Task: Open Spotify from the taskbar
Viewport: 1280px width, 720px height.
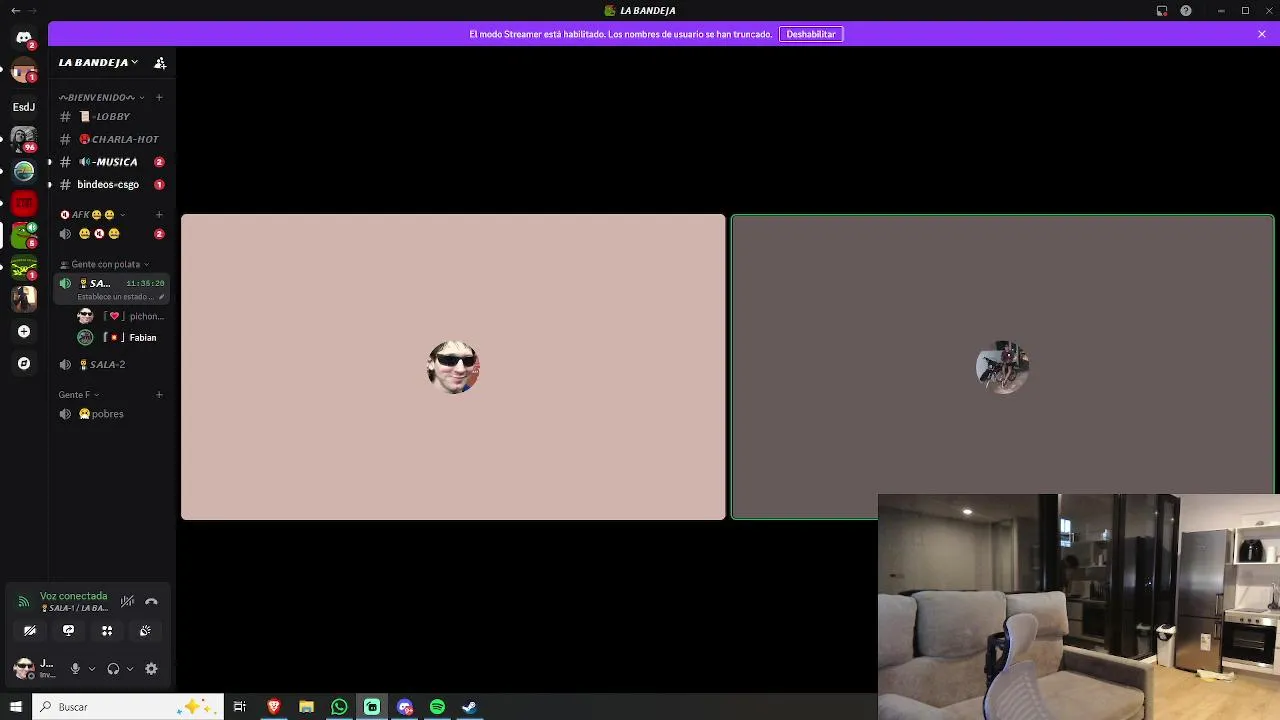Action: point(437,707)
